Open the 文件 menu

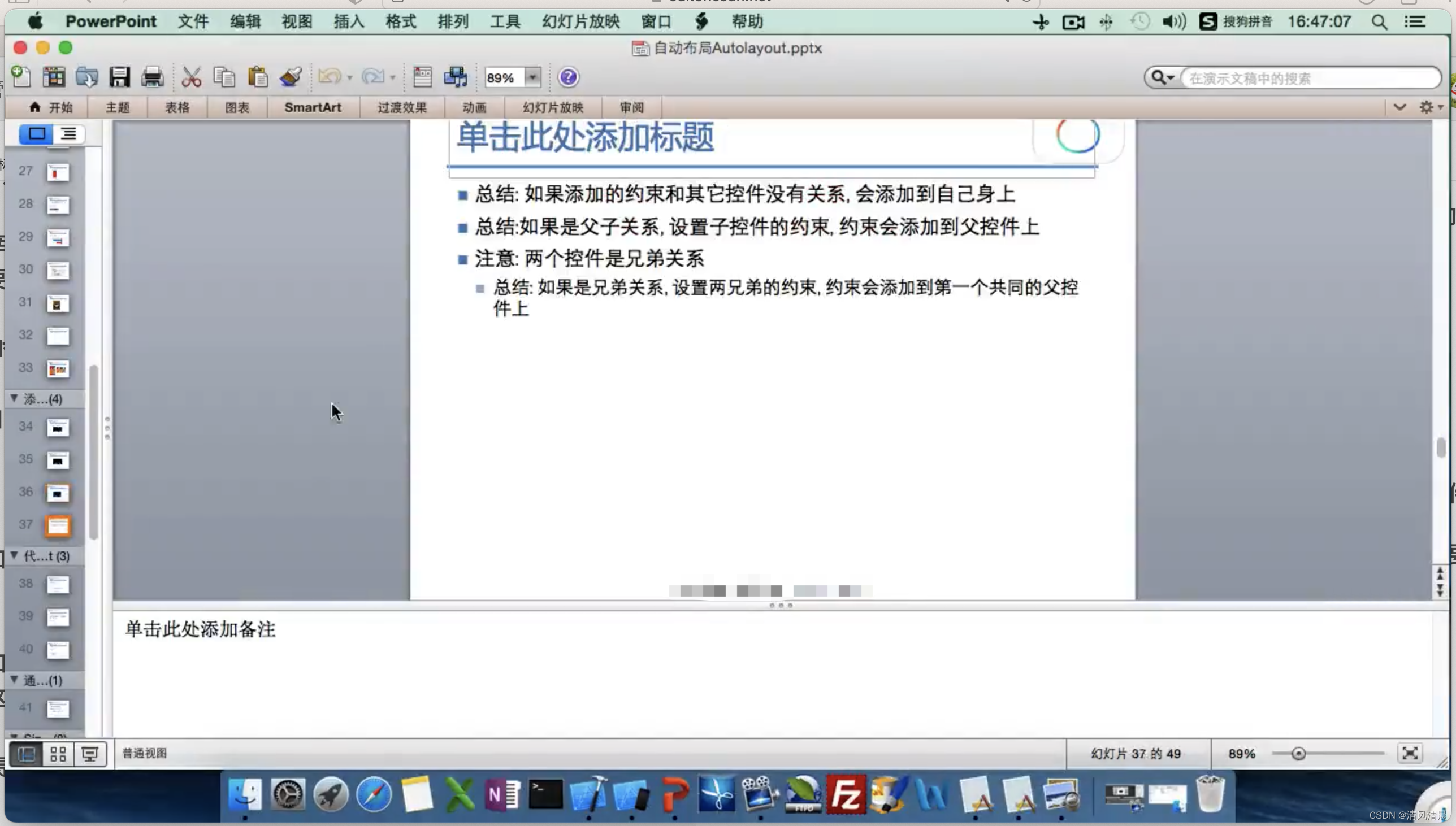[193, 21]
